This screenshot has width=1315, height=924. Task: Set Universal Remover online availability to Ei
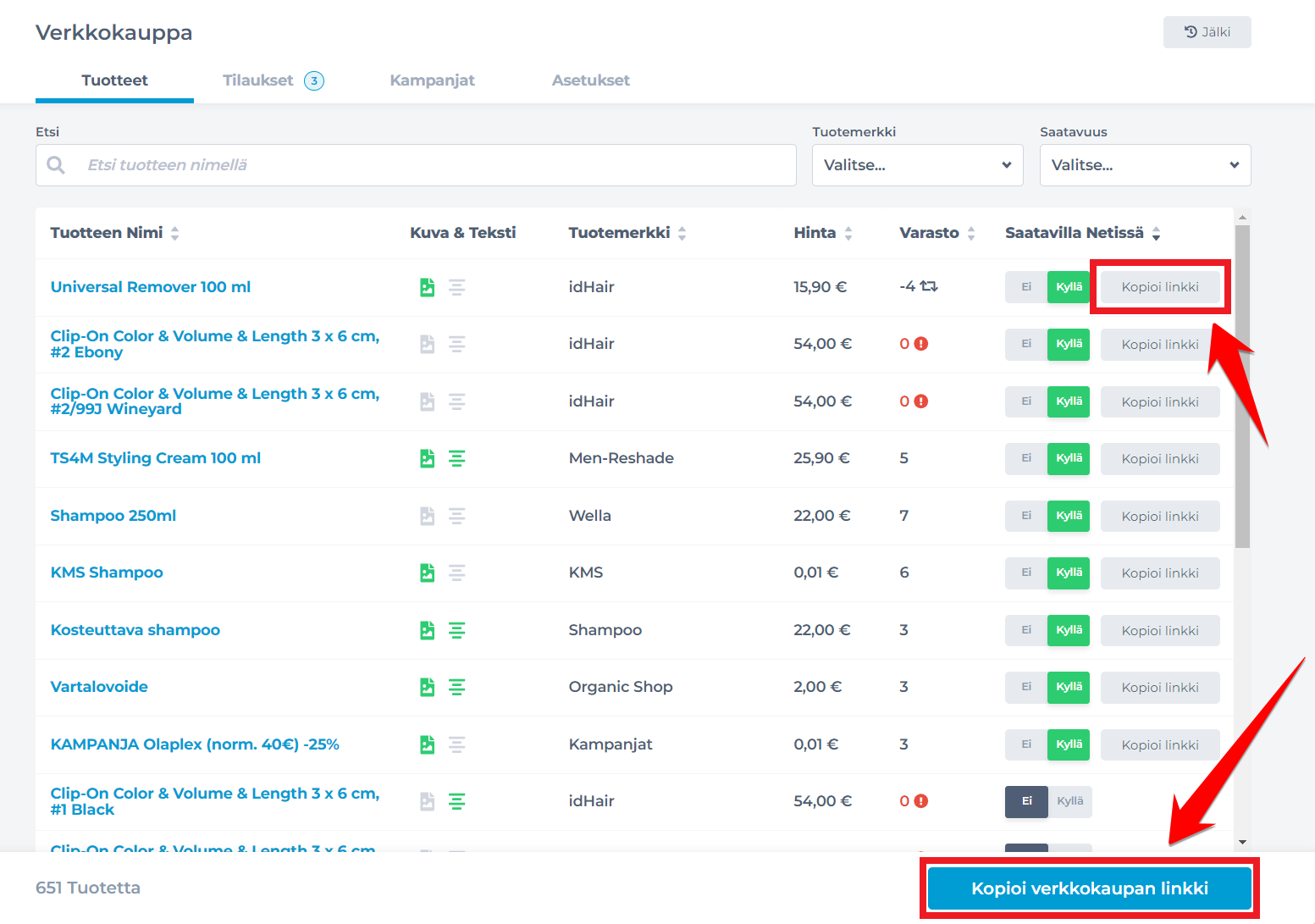coord(1026,287)
